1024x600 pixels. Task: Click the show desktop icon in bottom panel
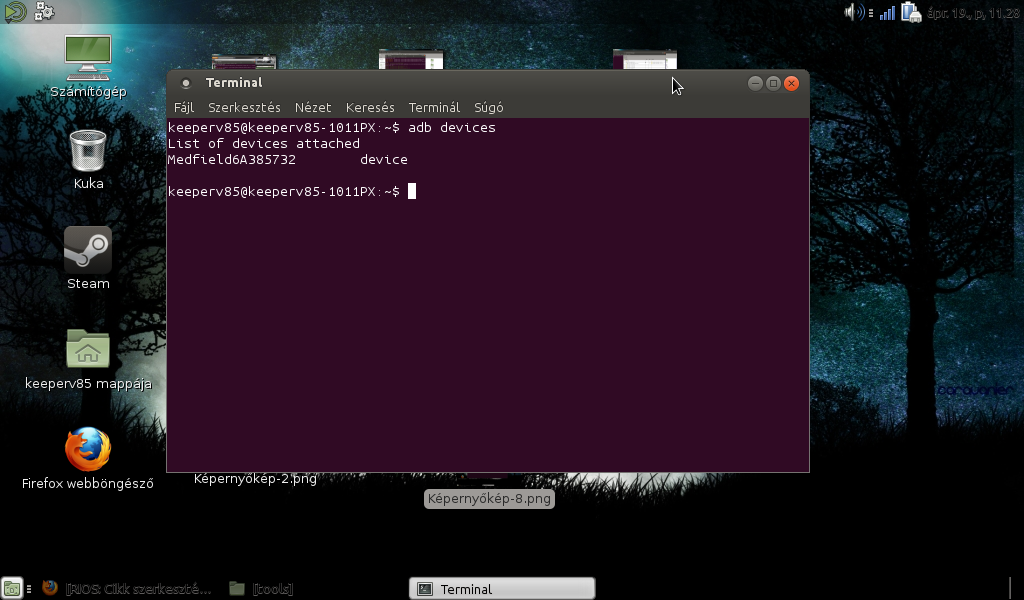[12, 588]
